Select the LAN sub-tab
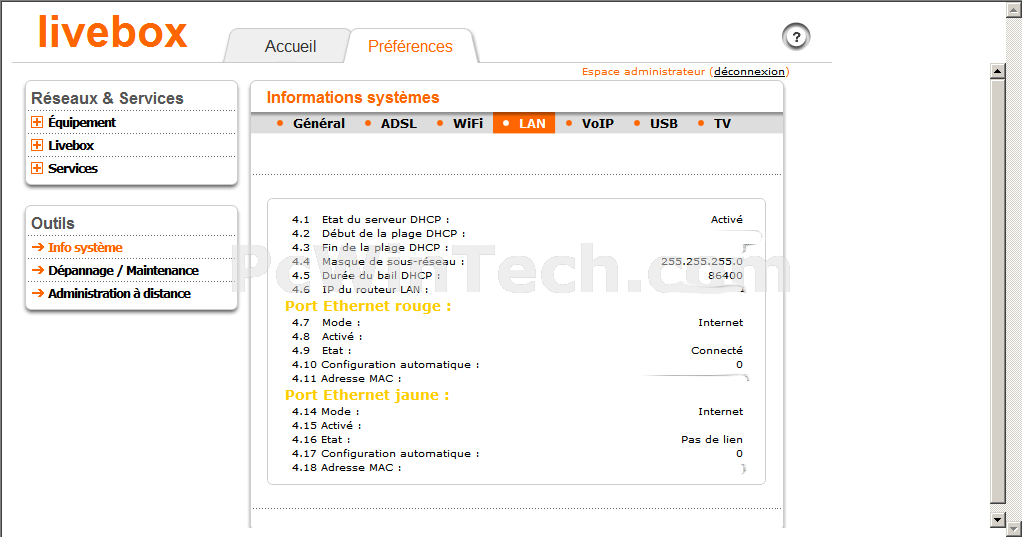Image resolution: width=1022 pixels, height=537 pixels. (524, 123)
